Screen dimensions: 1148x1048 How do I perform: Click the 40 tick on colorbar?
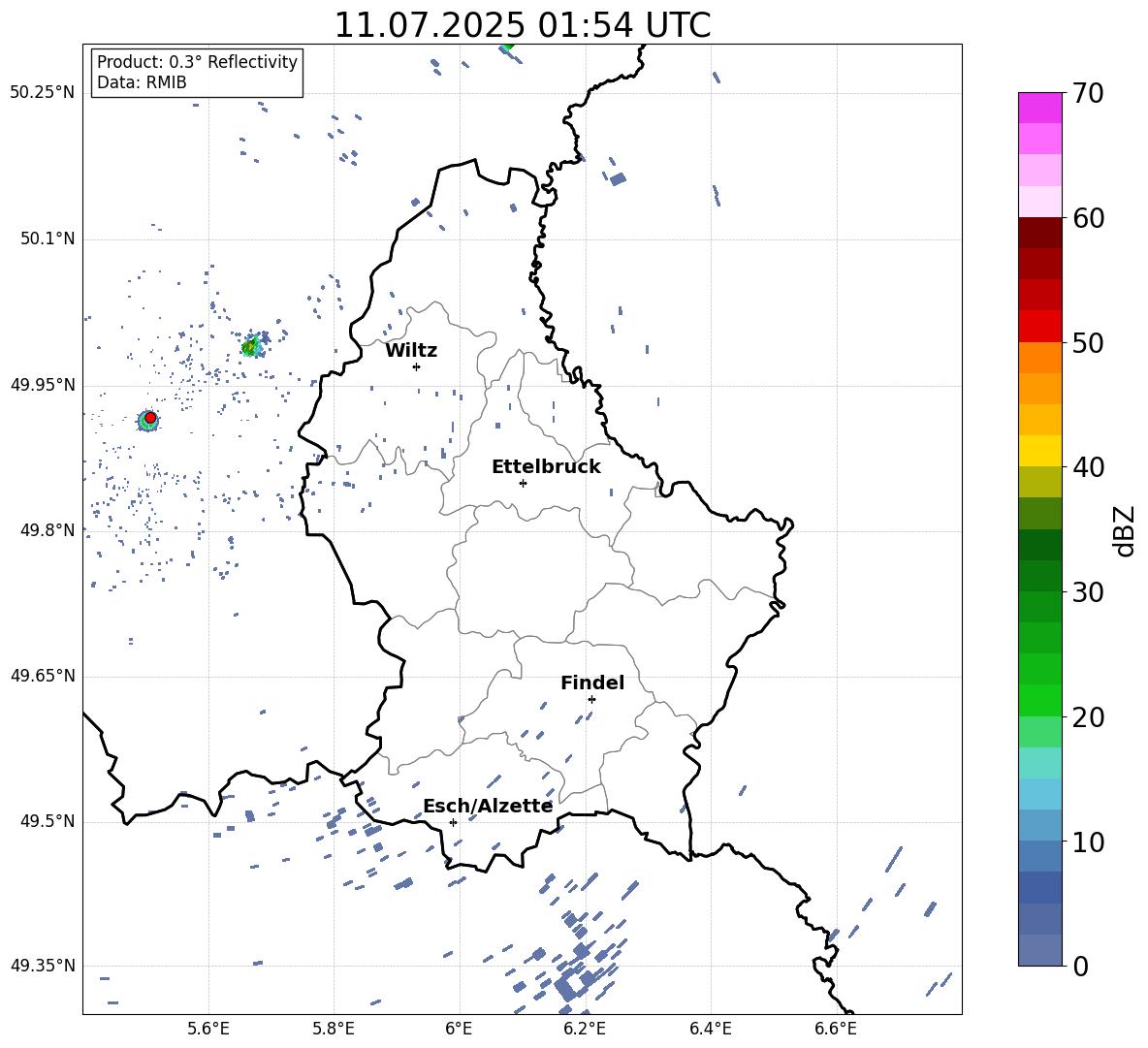point(1089,467)
